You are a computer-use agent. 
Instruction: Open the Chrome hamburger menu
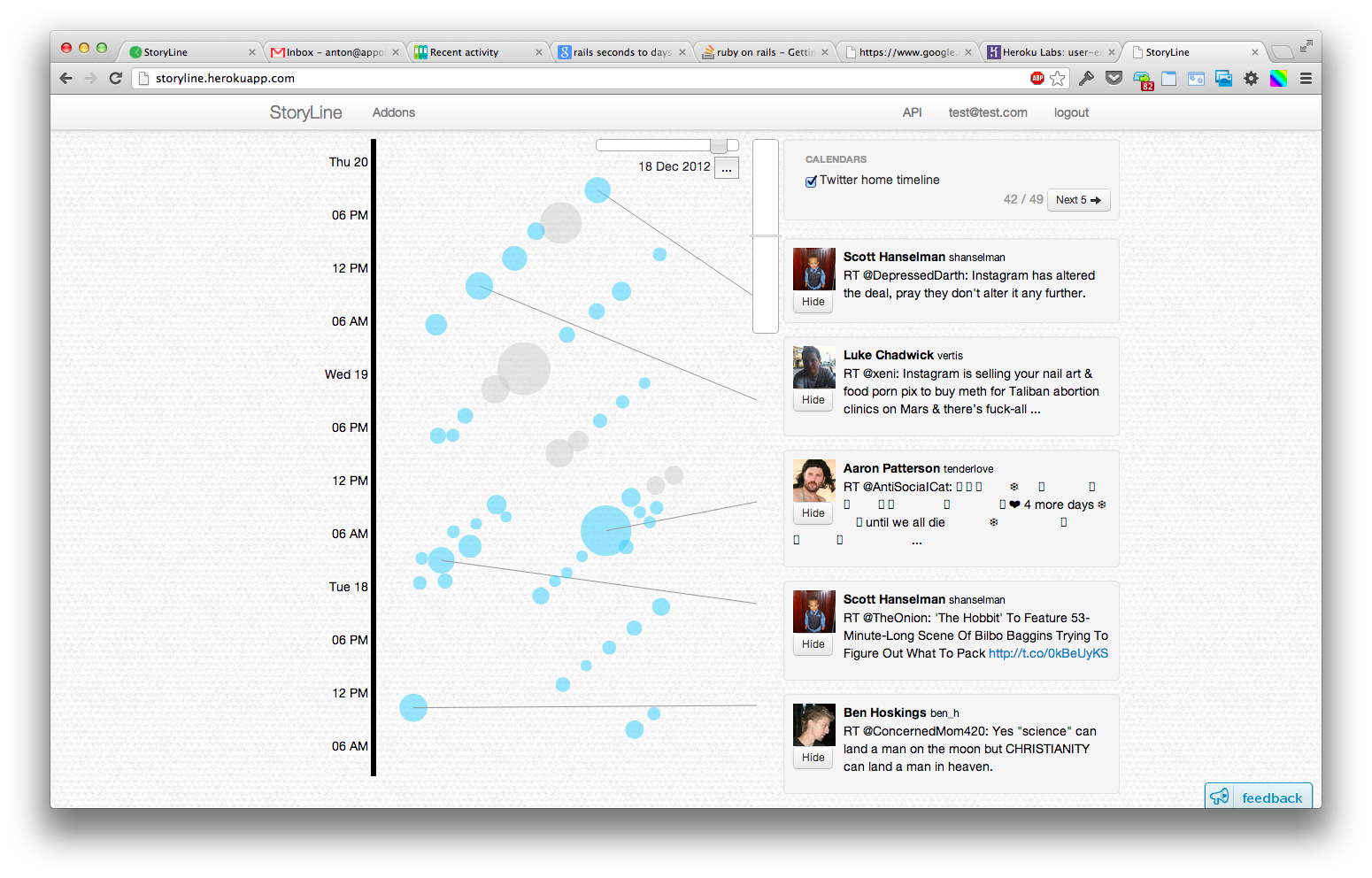tap(1306, 78)
